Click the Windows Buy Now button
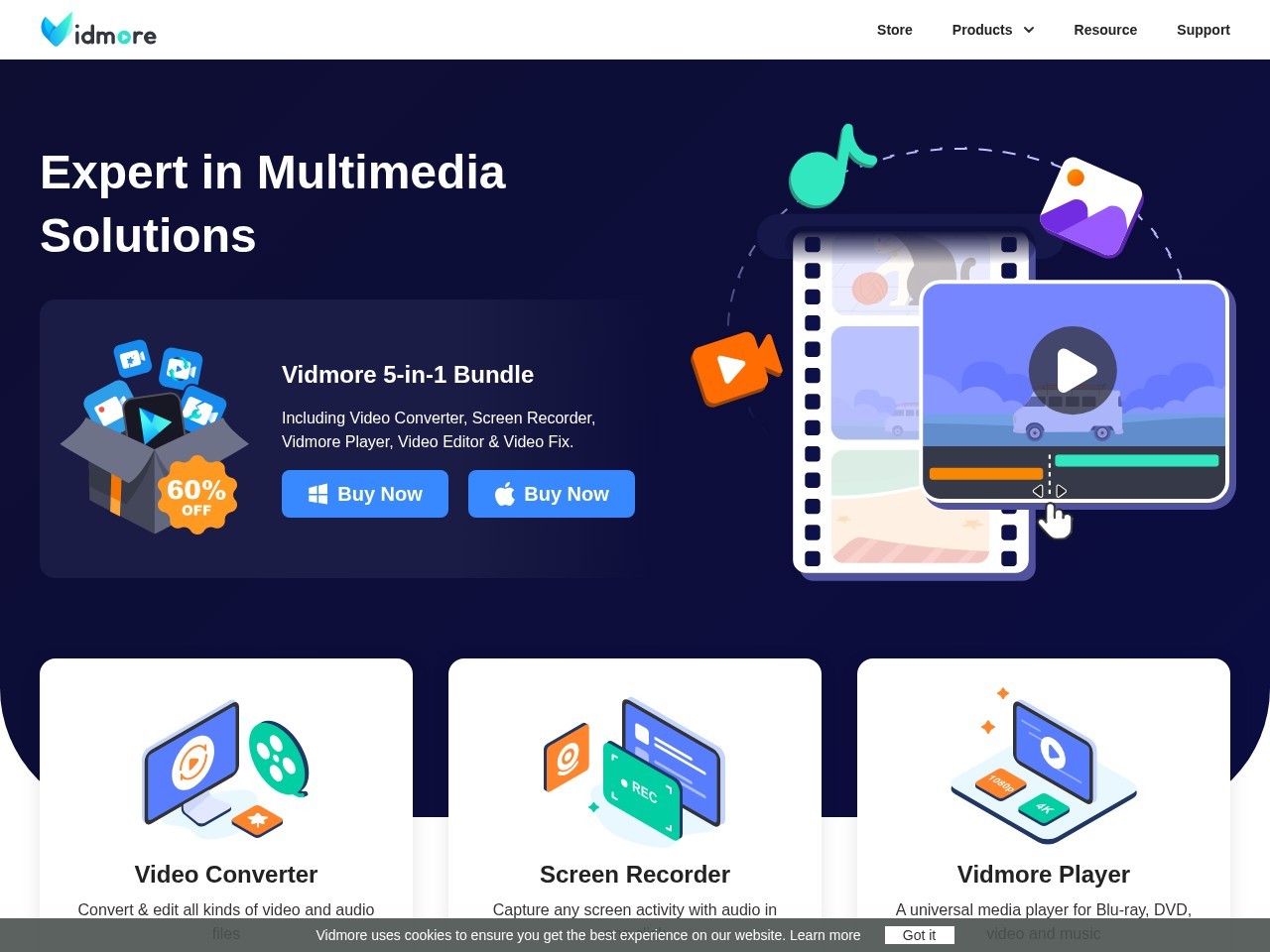 (365, 494)
